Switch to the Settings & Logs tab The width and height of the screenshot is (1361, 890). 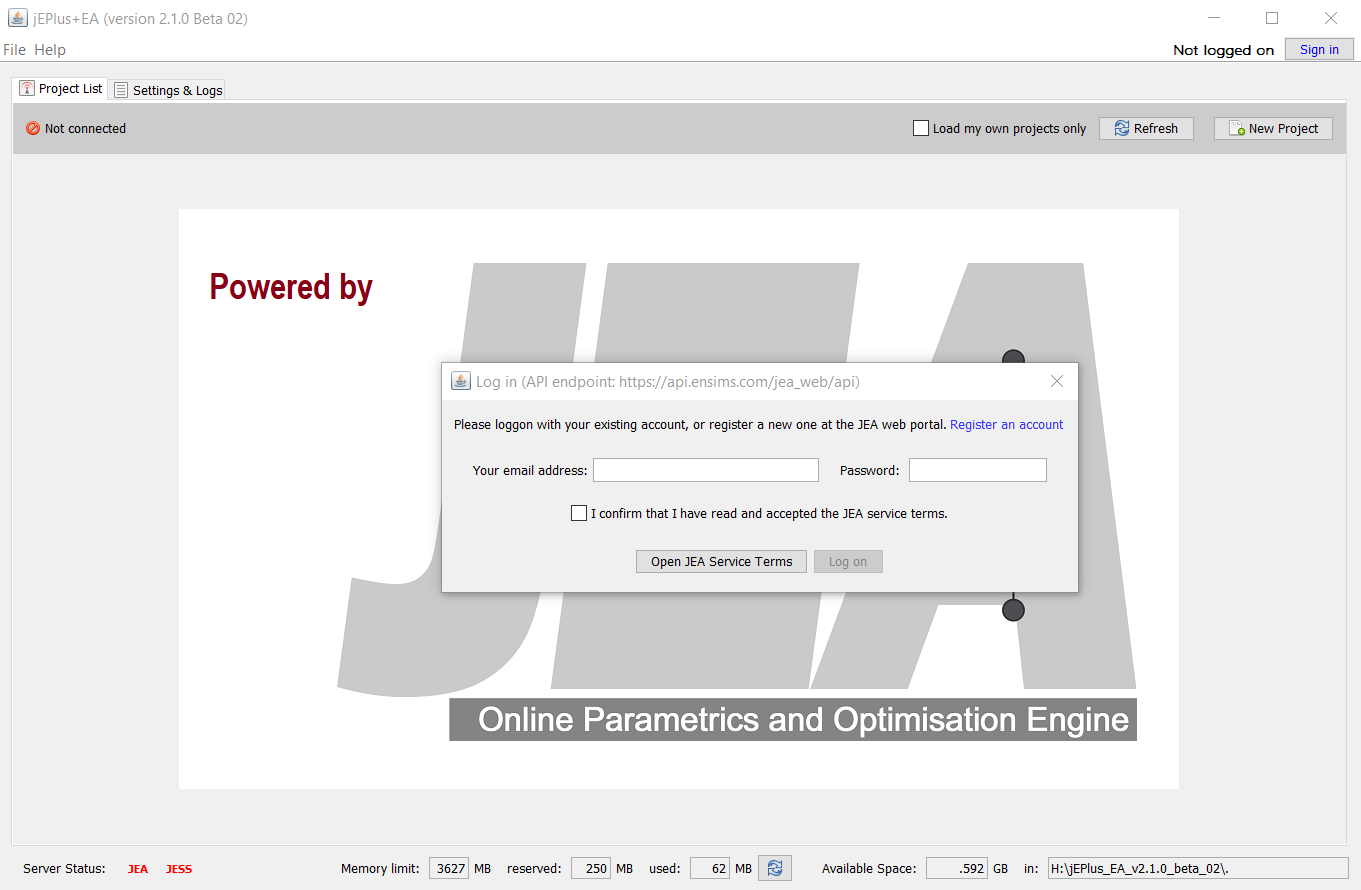(x=168, y=90)
